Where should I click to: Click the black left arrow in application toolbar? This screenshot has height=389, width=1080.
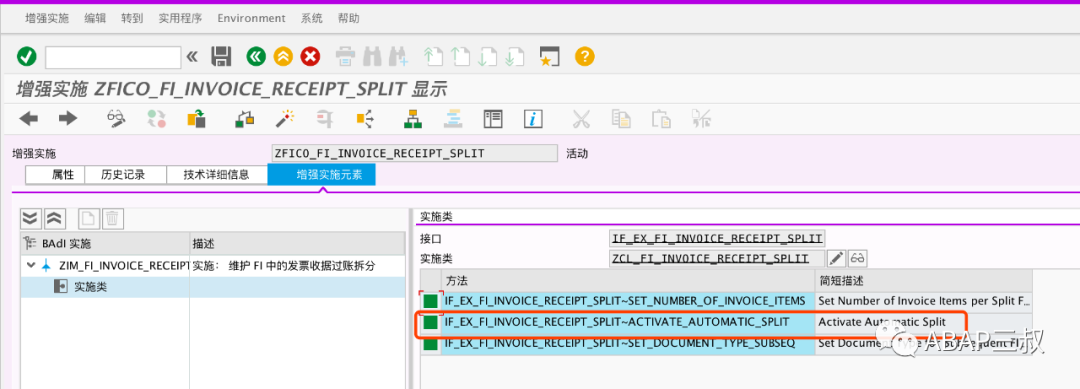click(x=28, y=119)
